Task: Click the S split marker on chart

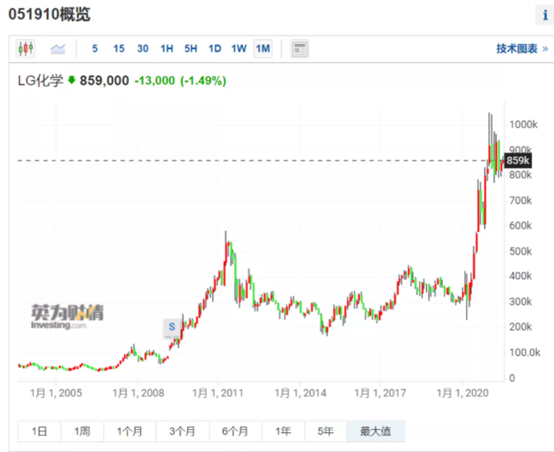Action: tap(172, 327)
